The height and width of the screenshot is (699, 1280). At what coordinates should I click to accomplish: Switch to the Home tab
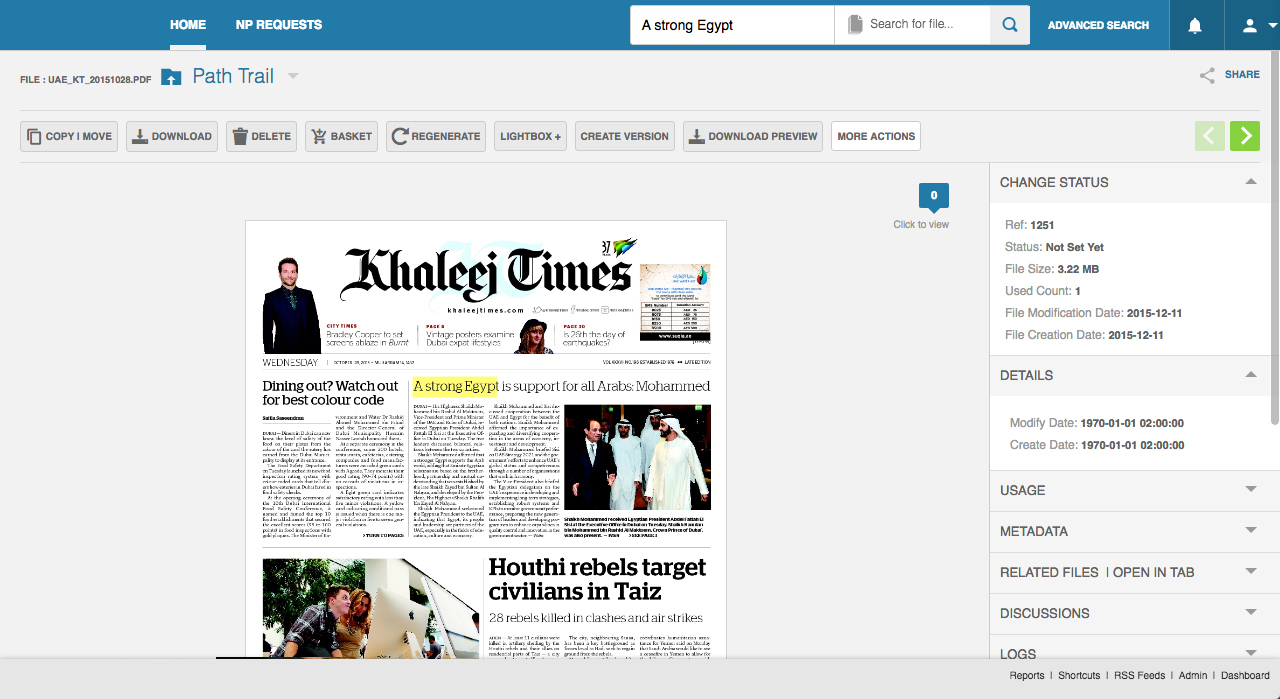click(x=188, y=25)
